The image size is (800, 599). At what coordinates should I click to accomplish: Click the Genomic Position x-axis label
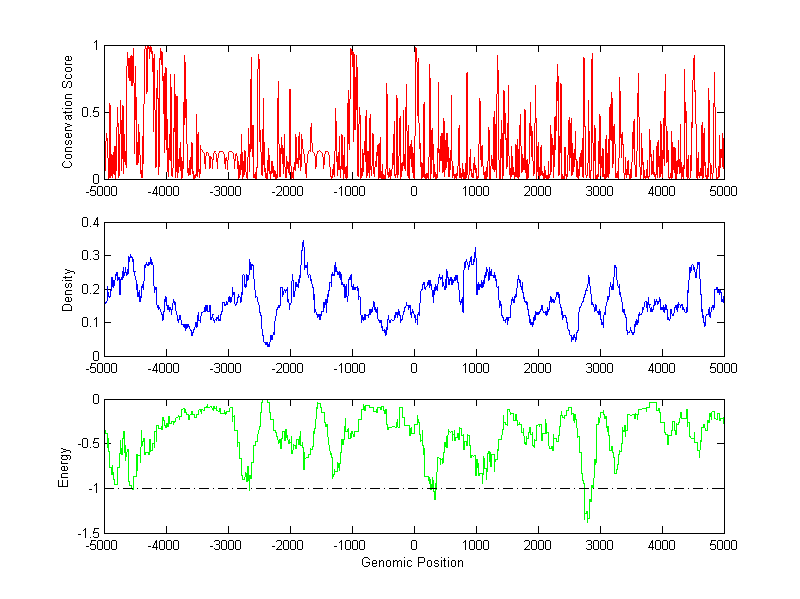tap(413, 562)
